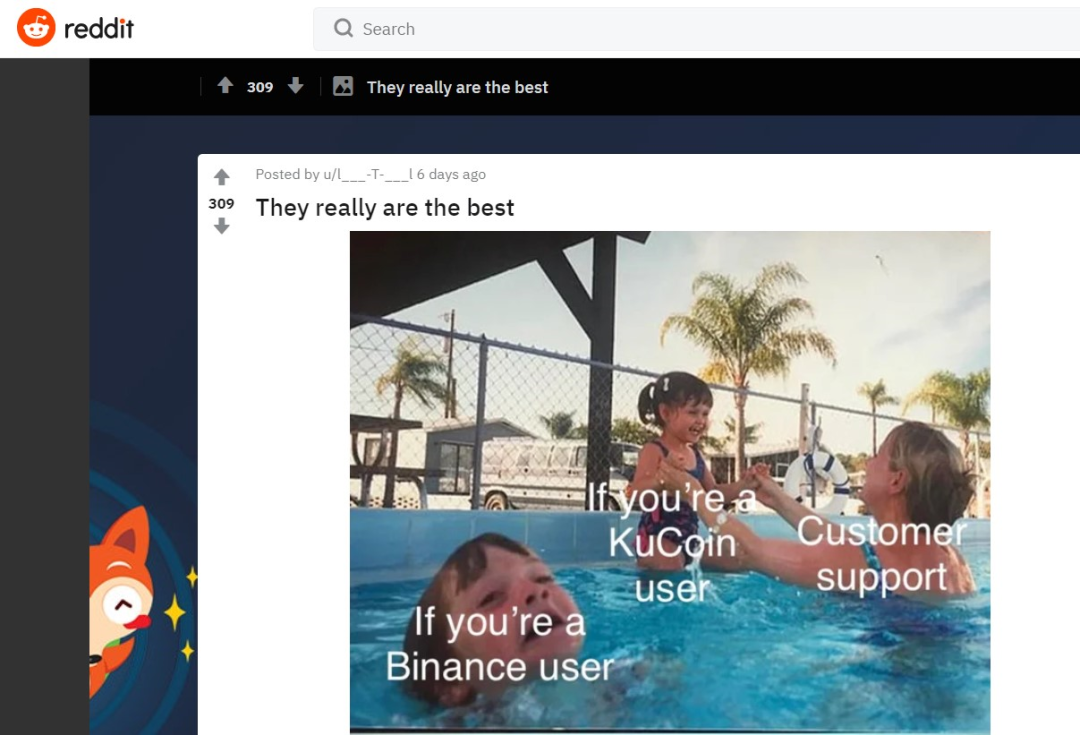Click the '6 days ago' timestamp

point(451,174)
